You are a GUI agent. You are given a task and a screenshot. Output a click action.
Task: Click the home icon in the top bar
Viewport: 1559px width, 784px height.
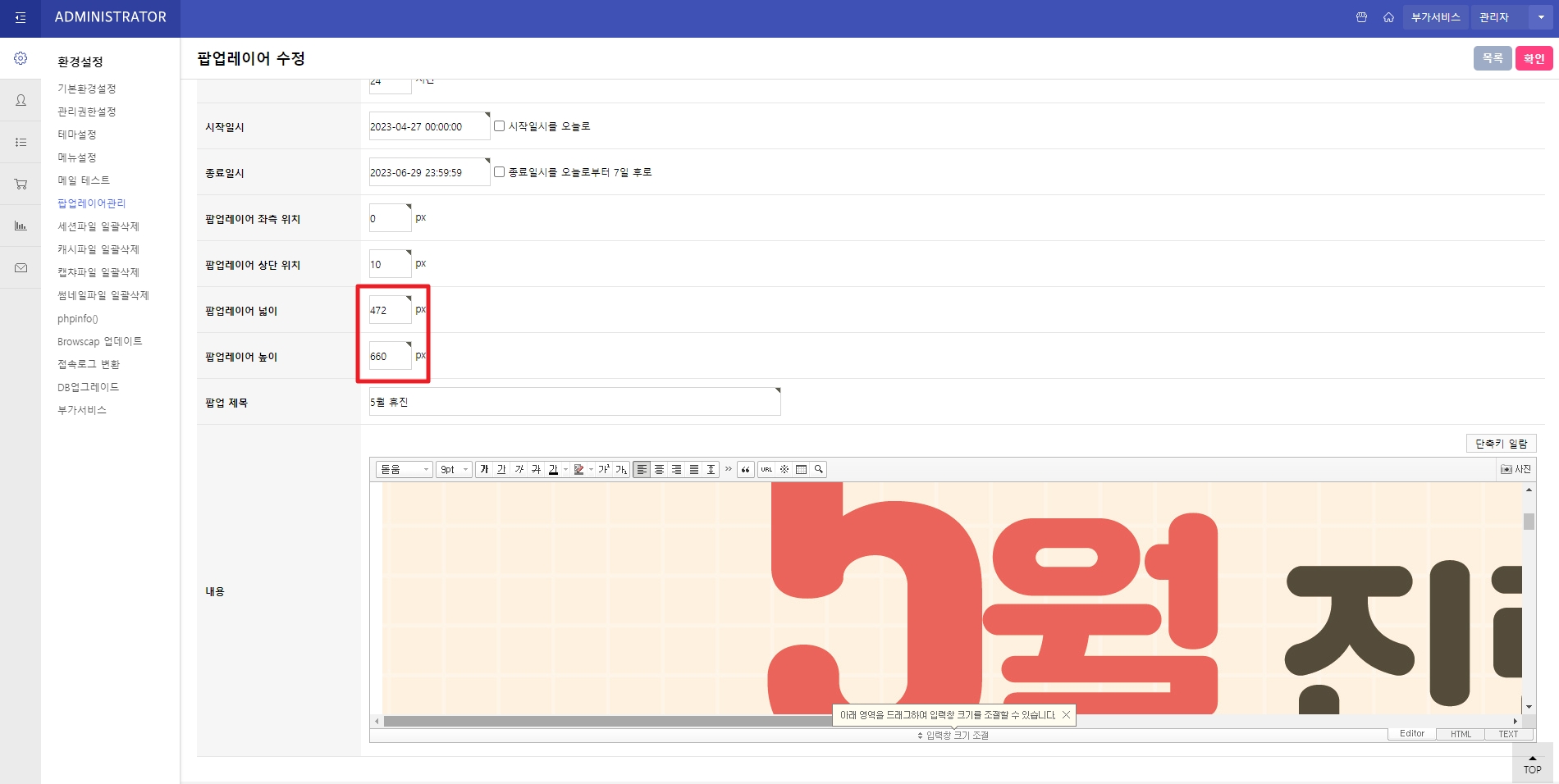(1388, 17)
